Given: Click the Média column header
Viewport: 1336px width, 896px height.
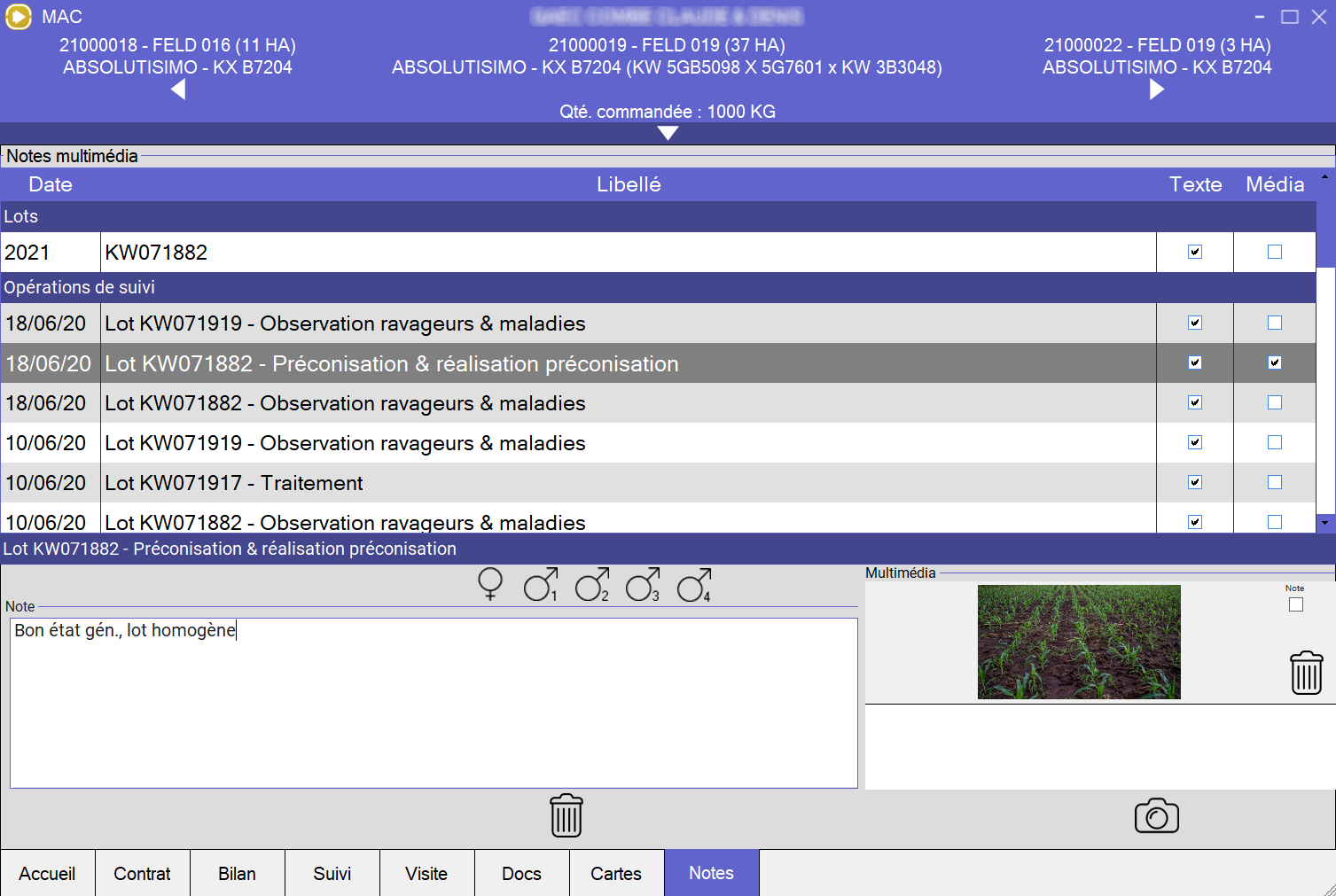Looking at the screenshot, I should click(1275, 184).
